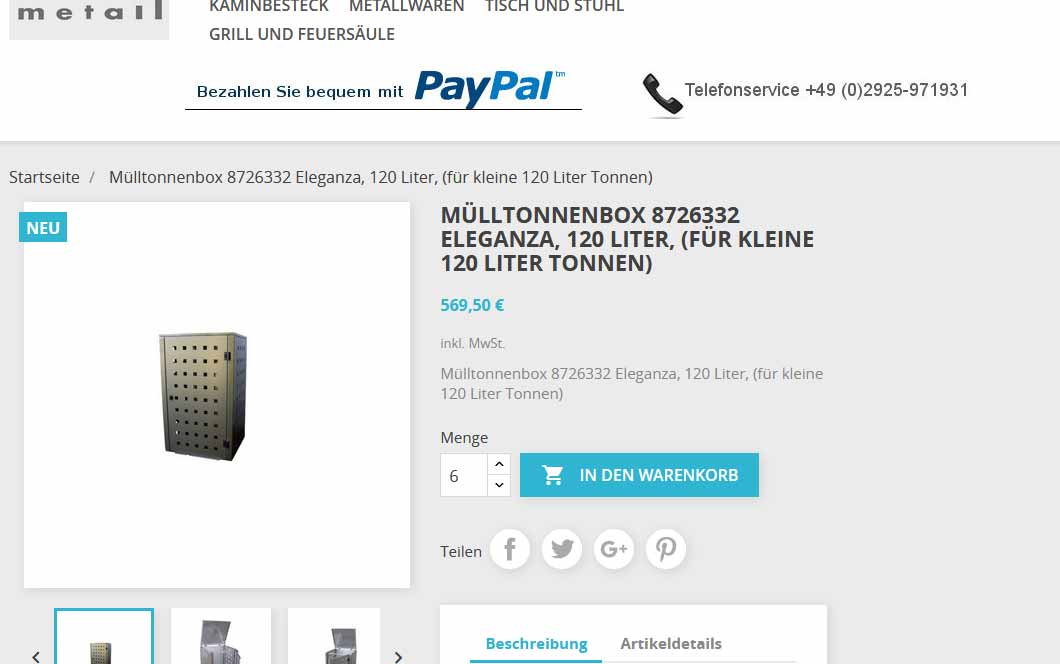
Task: Open the PayPal payment banner
Action: (x=383, y=90)
